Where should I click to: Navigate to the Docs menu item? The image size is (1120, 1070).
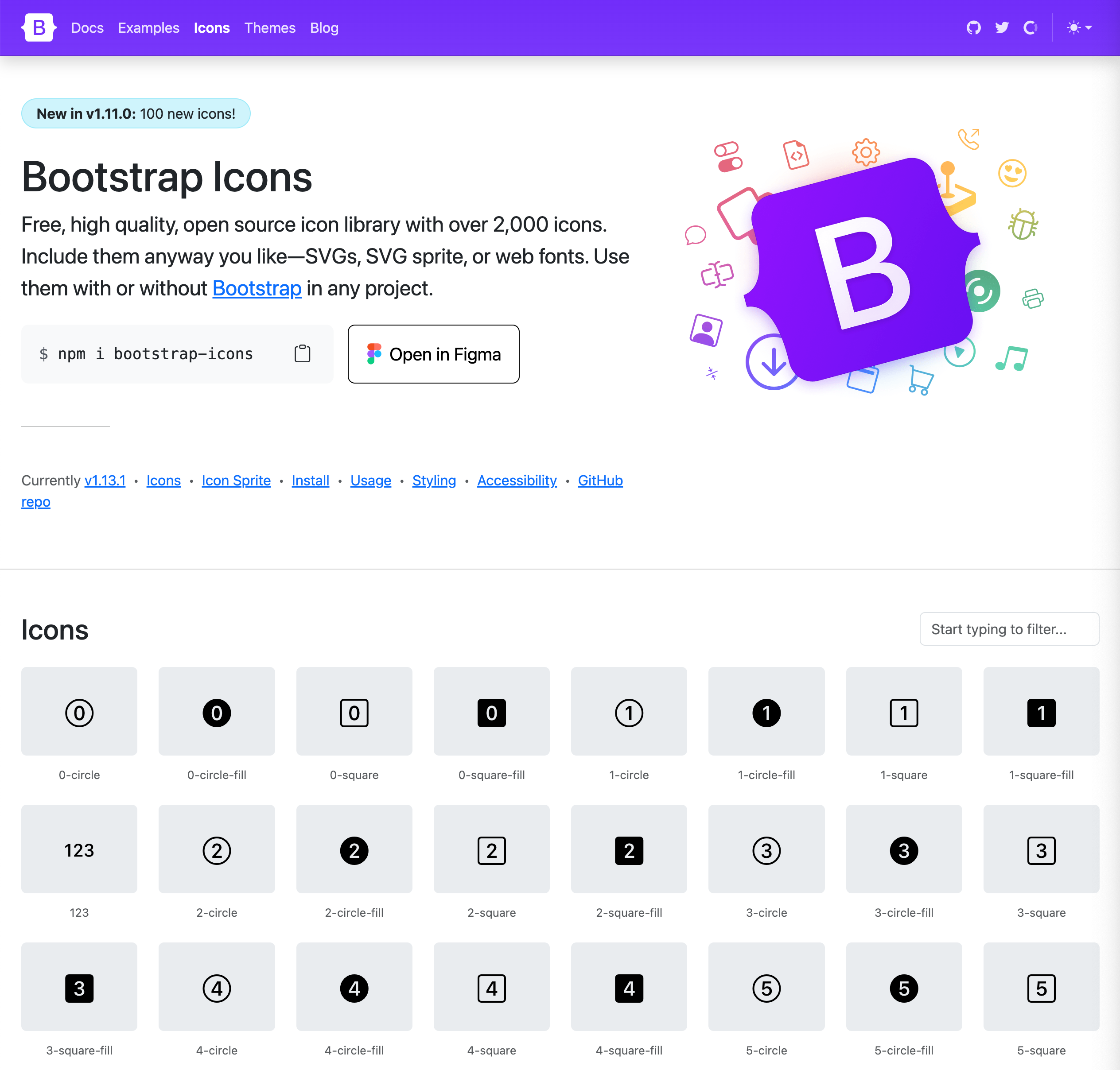[87, 27]
